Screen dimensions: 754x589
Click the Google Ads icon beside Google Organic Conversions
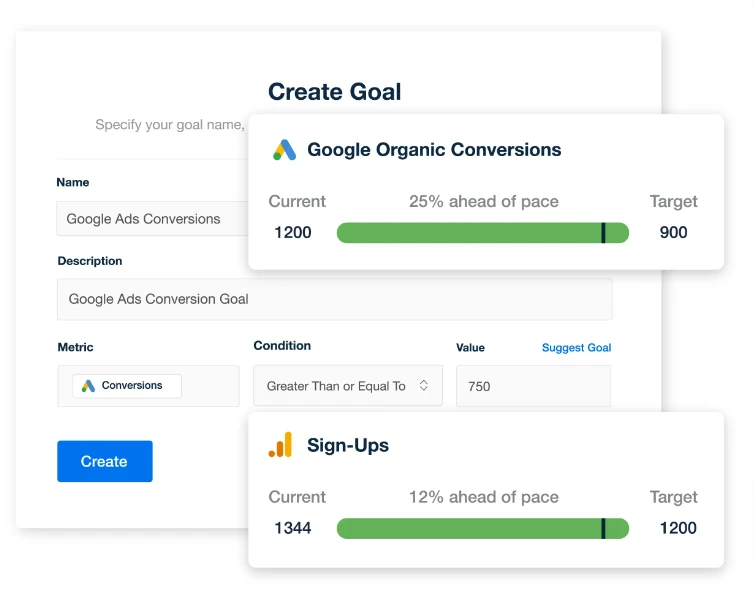pos(284,150)
